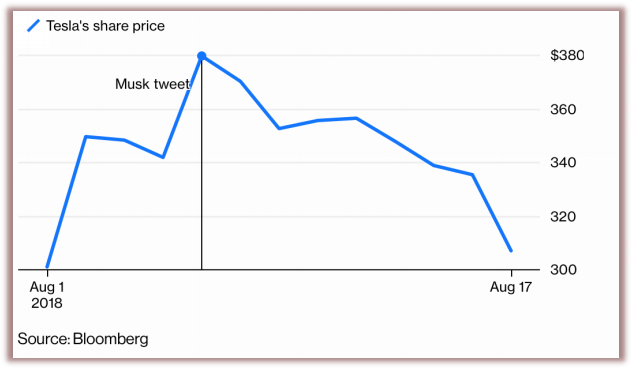Click the Aug 1 axis tick mark
632x368 pixels.
(x=48, y=273)
